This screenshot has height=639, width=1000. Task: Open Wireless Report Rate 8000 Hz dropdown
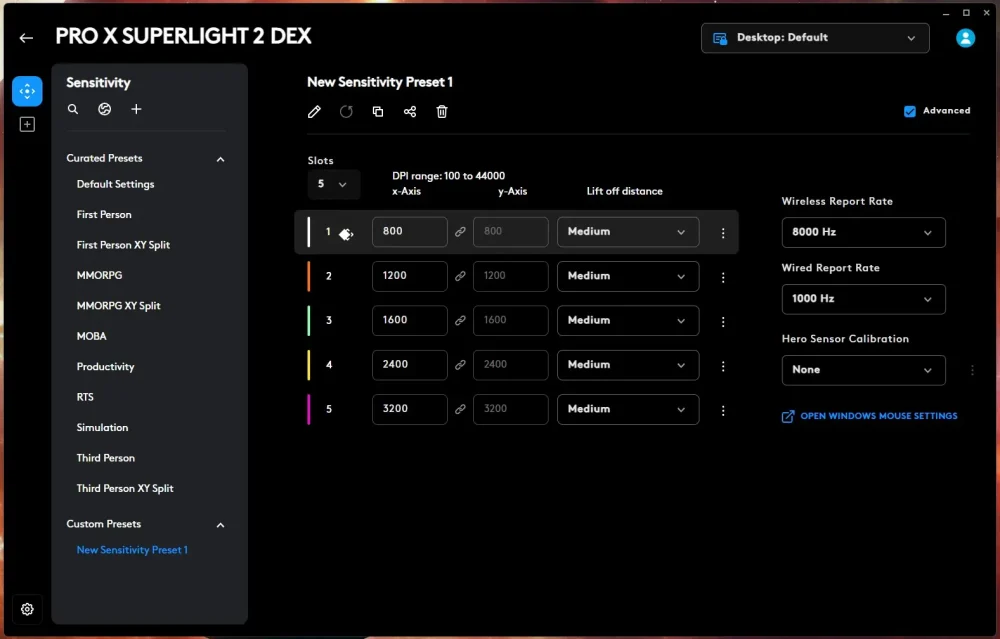tap(864, 232)
